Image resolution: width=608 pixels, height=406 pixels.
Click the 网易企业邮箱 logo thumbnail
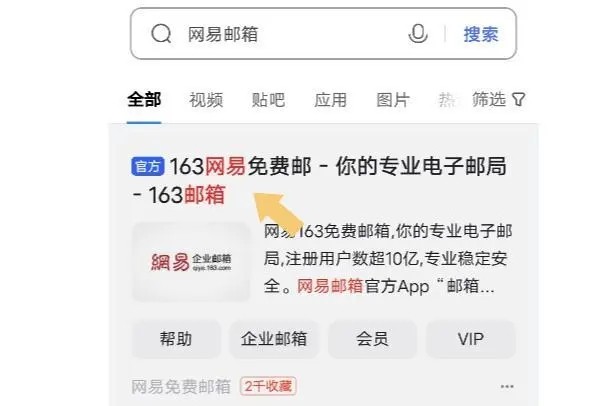tap(191, 262)
